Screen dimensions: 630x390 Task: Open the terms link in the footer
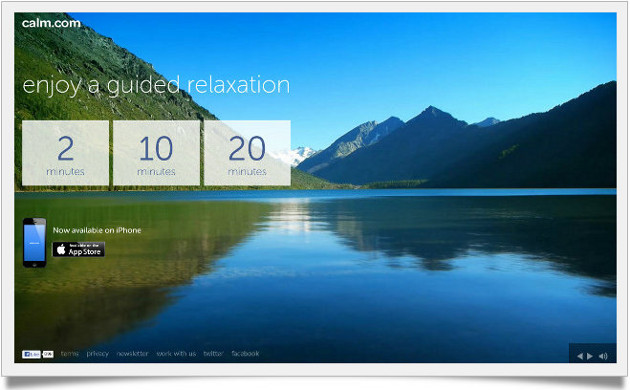[x=70, y=353]
